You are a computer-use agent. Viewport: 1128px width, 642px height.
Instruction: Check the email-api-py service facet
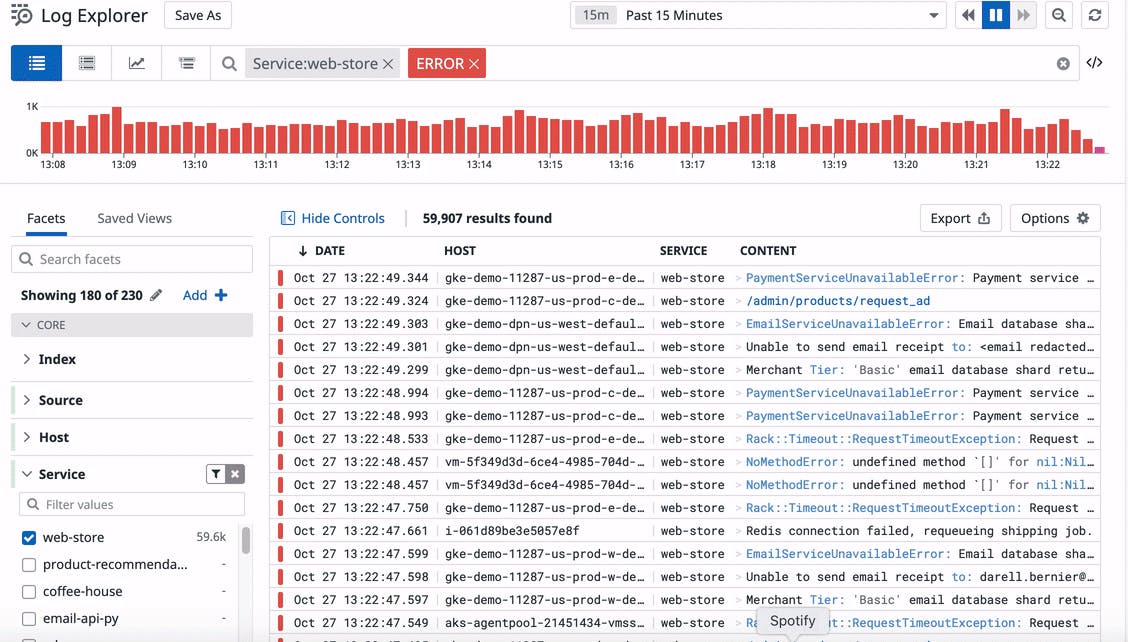(27, 618)
